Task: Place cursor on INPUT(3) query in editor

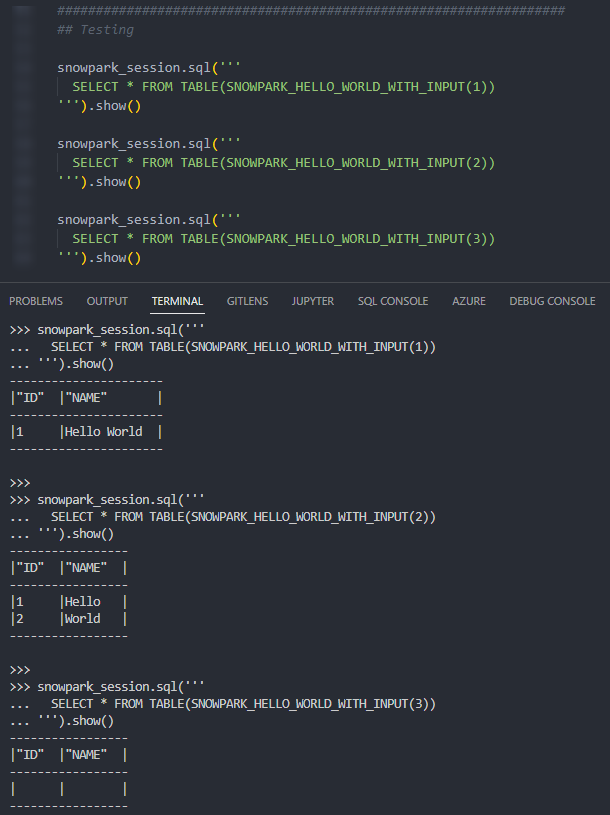Action: coord(284,239)
